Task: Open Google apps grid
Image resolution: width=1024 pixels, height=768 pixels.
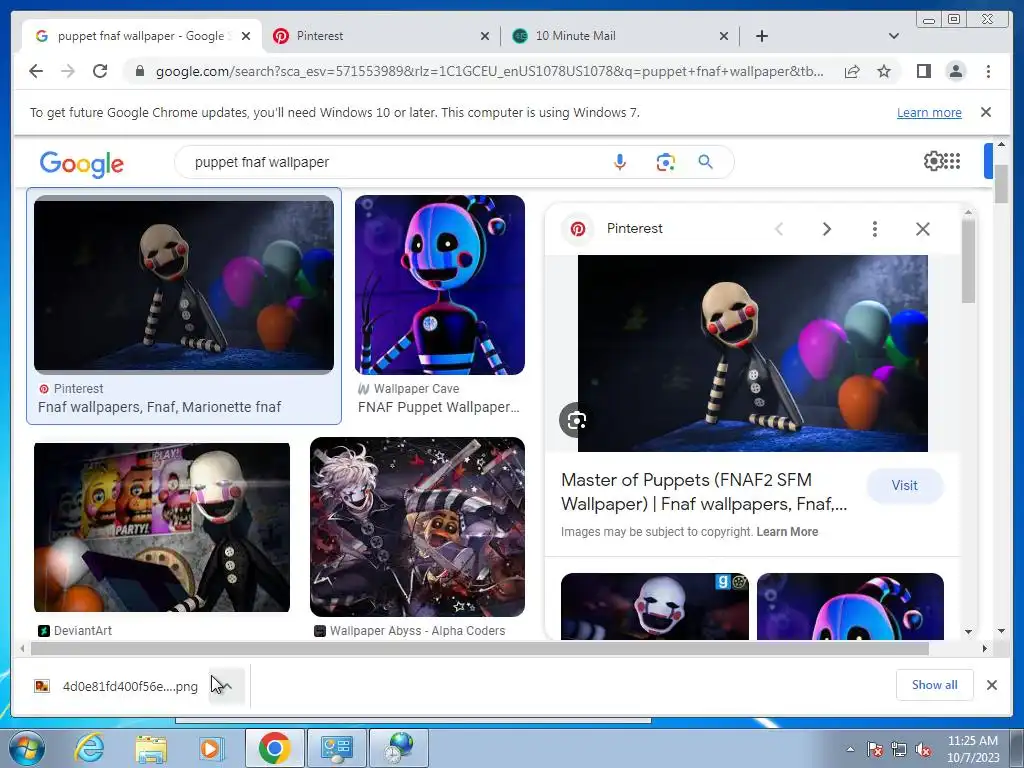Action: (952, 161)
